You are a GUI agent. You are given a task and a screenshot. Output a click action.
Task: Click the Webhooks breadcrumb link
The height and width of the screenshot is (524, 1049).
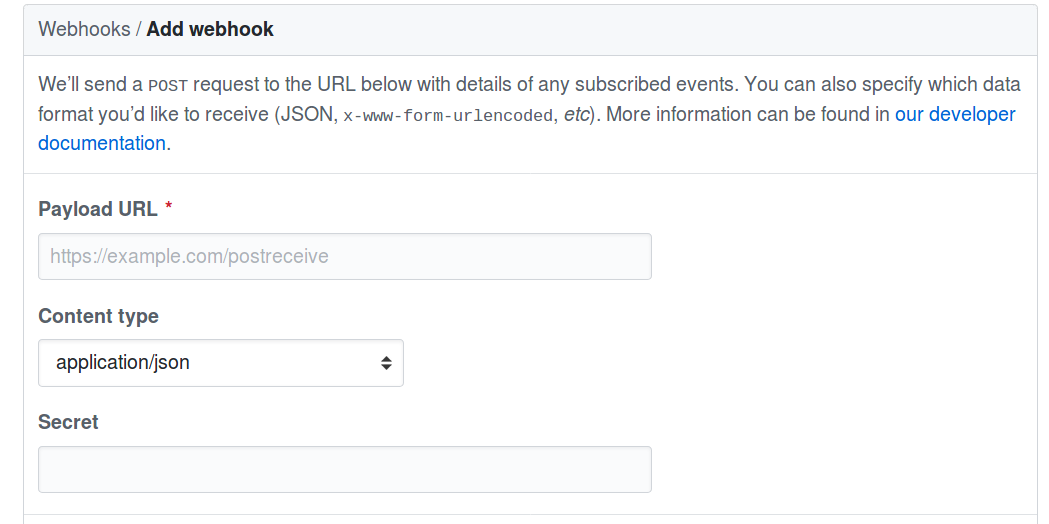[84, 29]
